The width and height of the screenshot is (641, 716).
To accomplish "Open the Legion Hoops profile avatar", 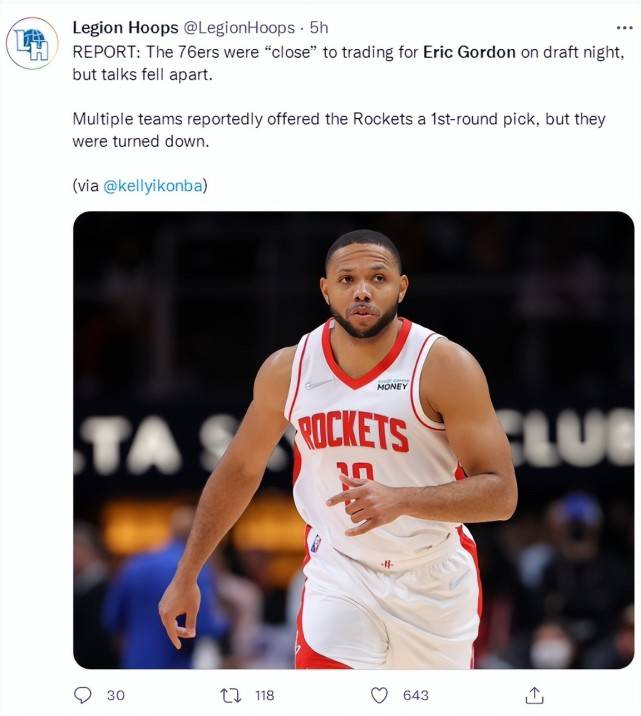I will (x=32, y=43).
